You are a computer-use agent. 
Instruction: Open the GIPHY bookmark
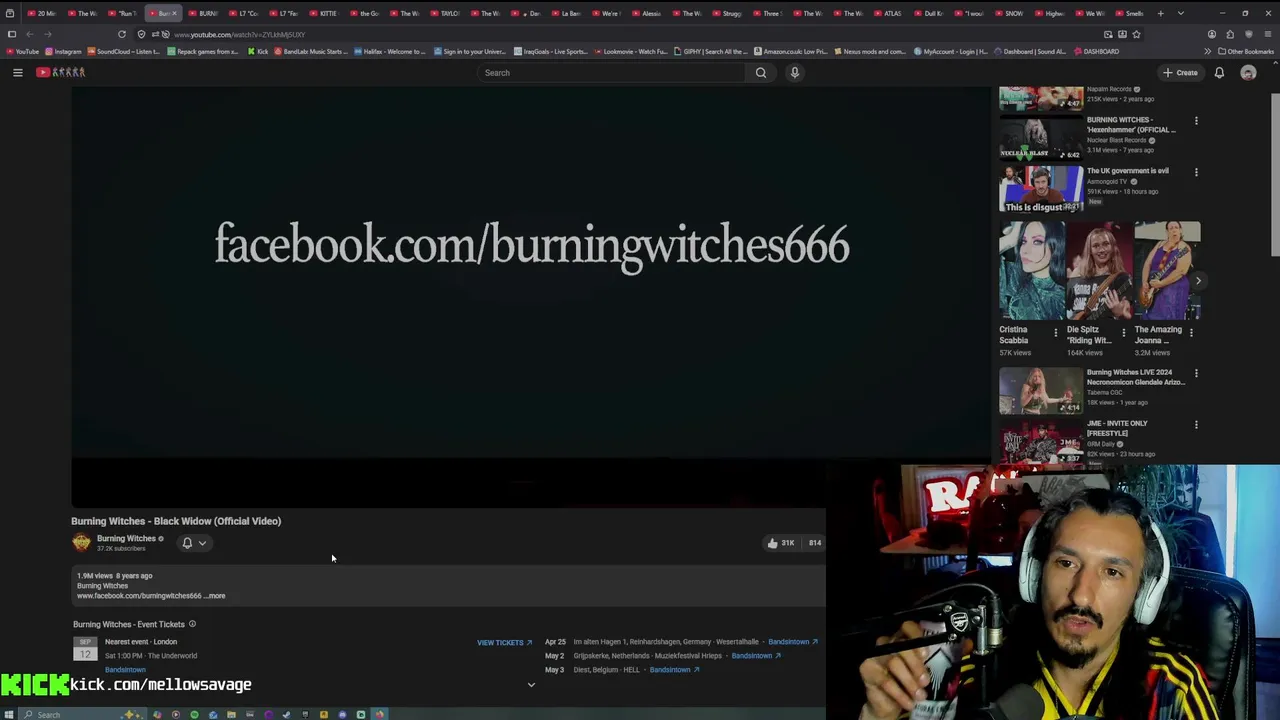(711, 51)
